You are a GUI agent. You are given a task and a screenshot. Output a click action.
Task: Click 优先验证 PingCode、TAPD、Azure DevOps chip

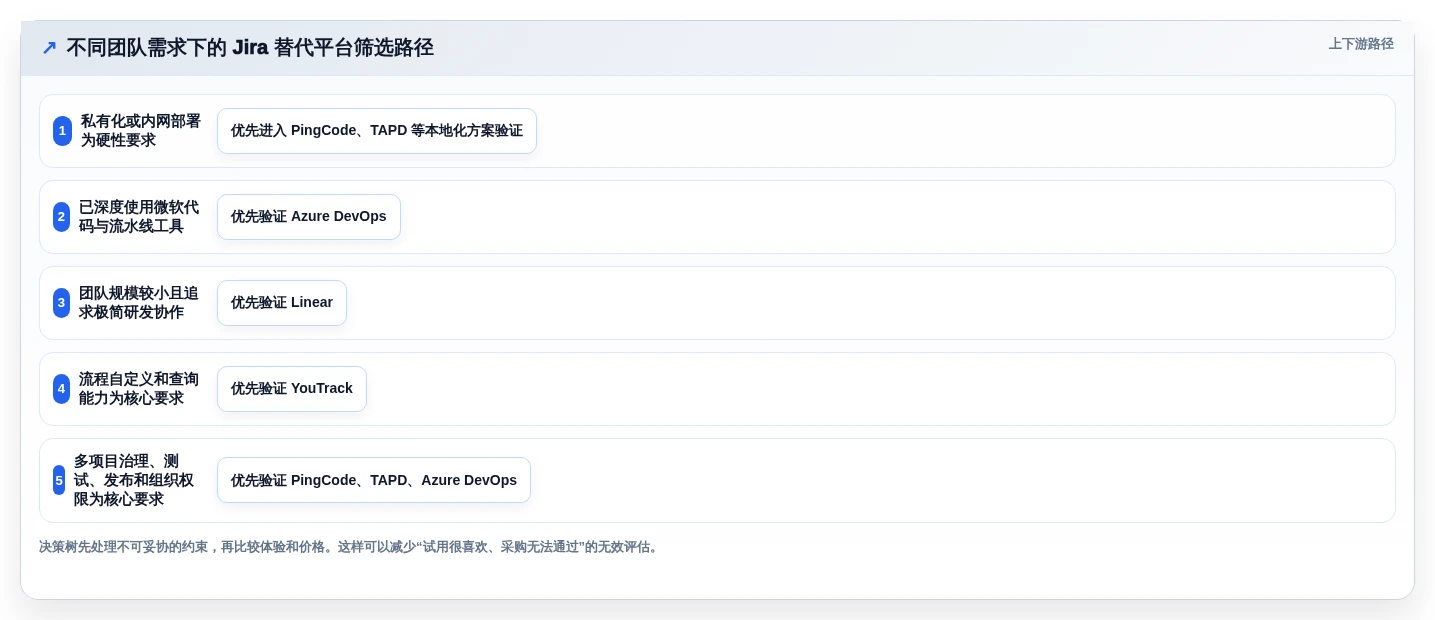pos(374,480)
